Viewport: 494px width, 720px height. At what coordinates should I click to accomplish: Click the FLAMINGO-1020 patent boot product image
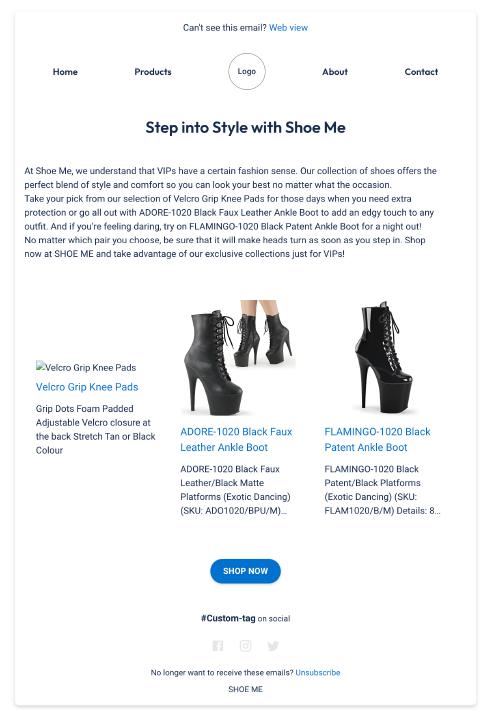383,358
